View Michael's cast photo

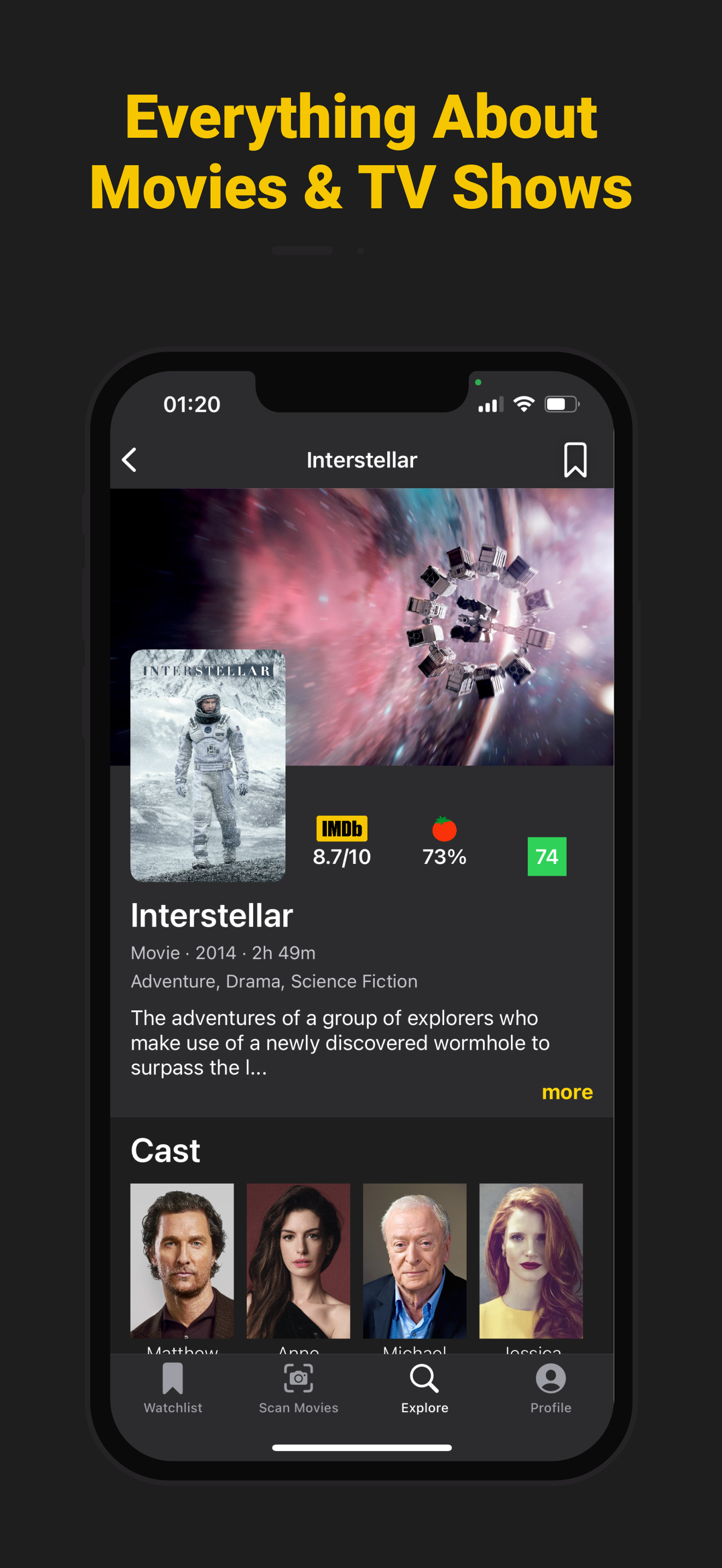click(415, 1261)
